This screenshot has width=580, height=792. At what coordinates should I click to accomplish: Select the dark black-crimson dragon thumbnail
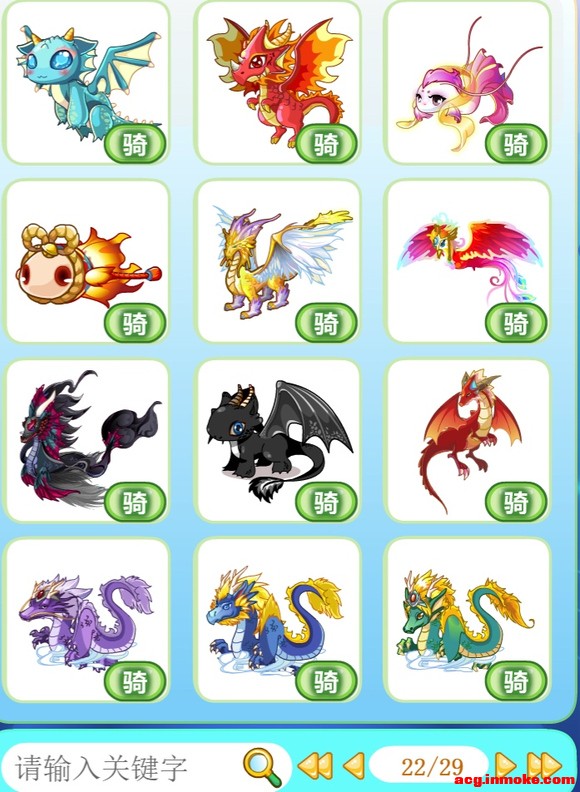(86, 440)
